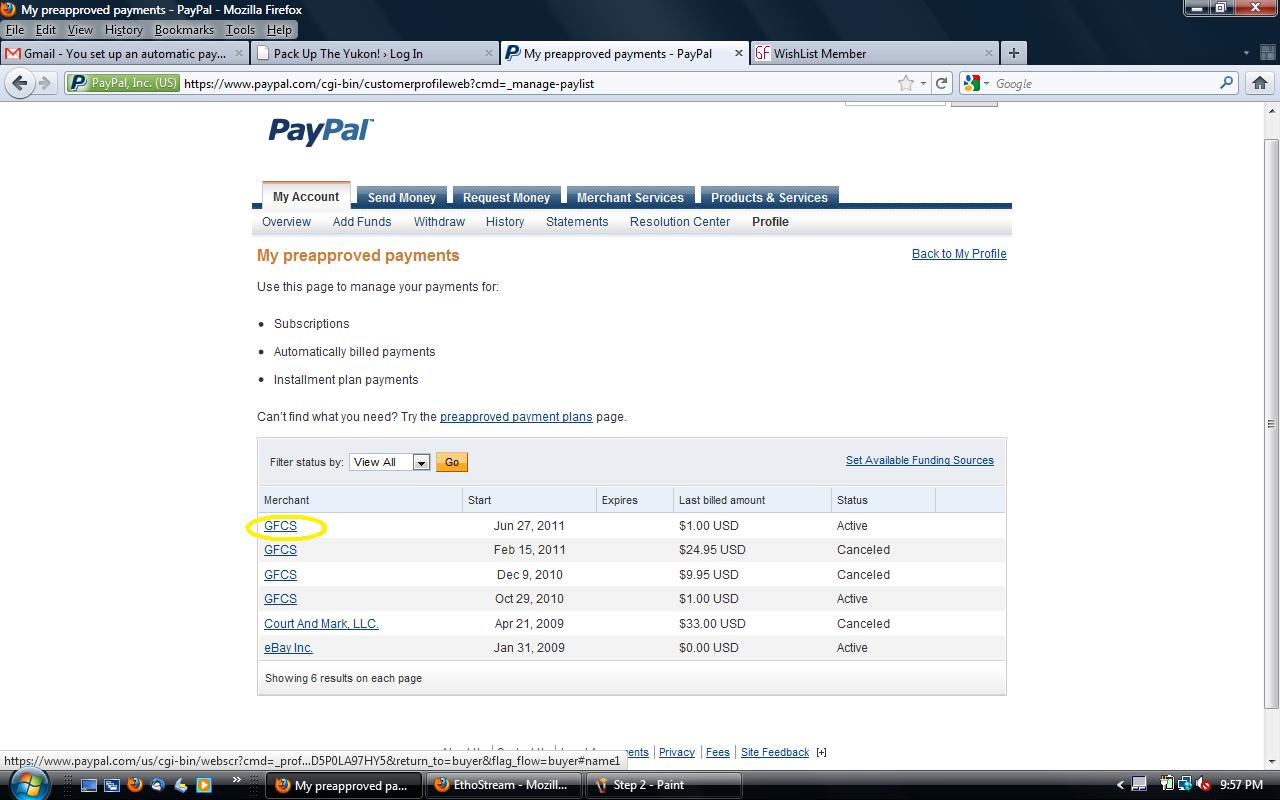
Task: Open the URL history dropdown arrow
Action: [x=923, y=83]
